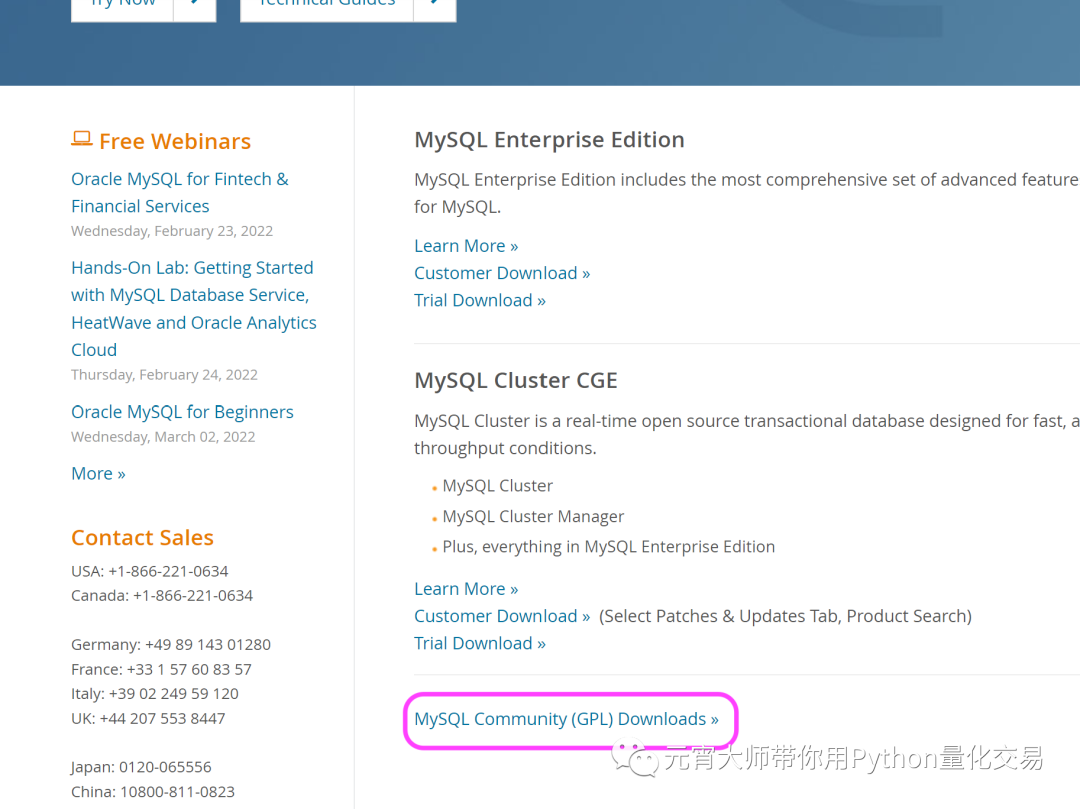Click the Germany: +49 89 143 01280 line
The height and width of the screenshot is (809, 1080).
pyautogui.click(x=171, y=645)
